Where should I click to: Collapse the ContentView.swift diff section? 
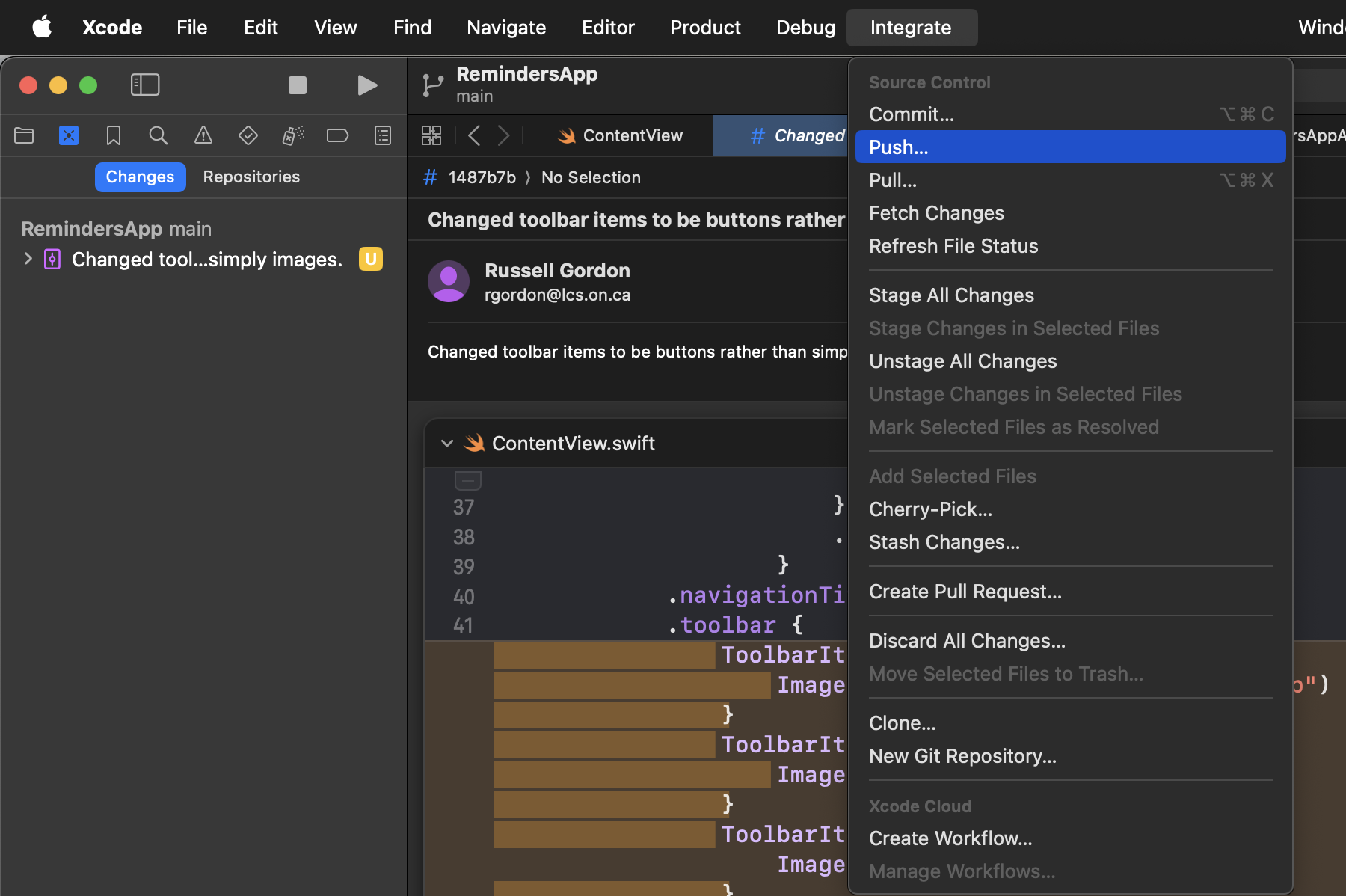[447, 444]
